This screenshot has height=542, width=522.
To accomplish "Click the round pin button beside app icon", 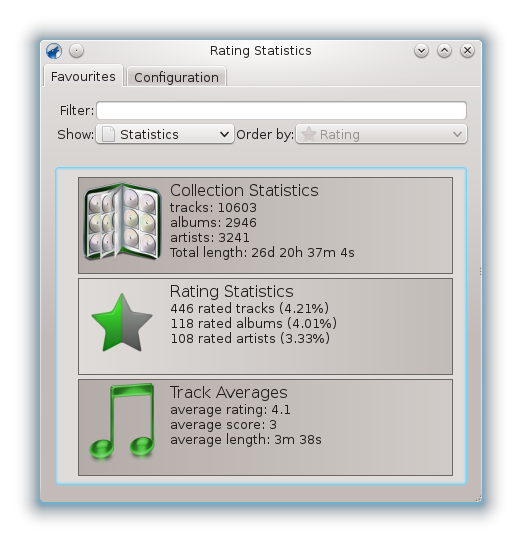I will [76, 51].
